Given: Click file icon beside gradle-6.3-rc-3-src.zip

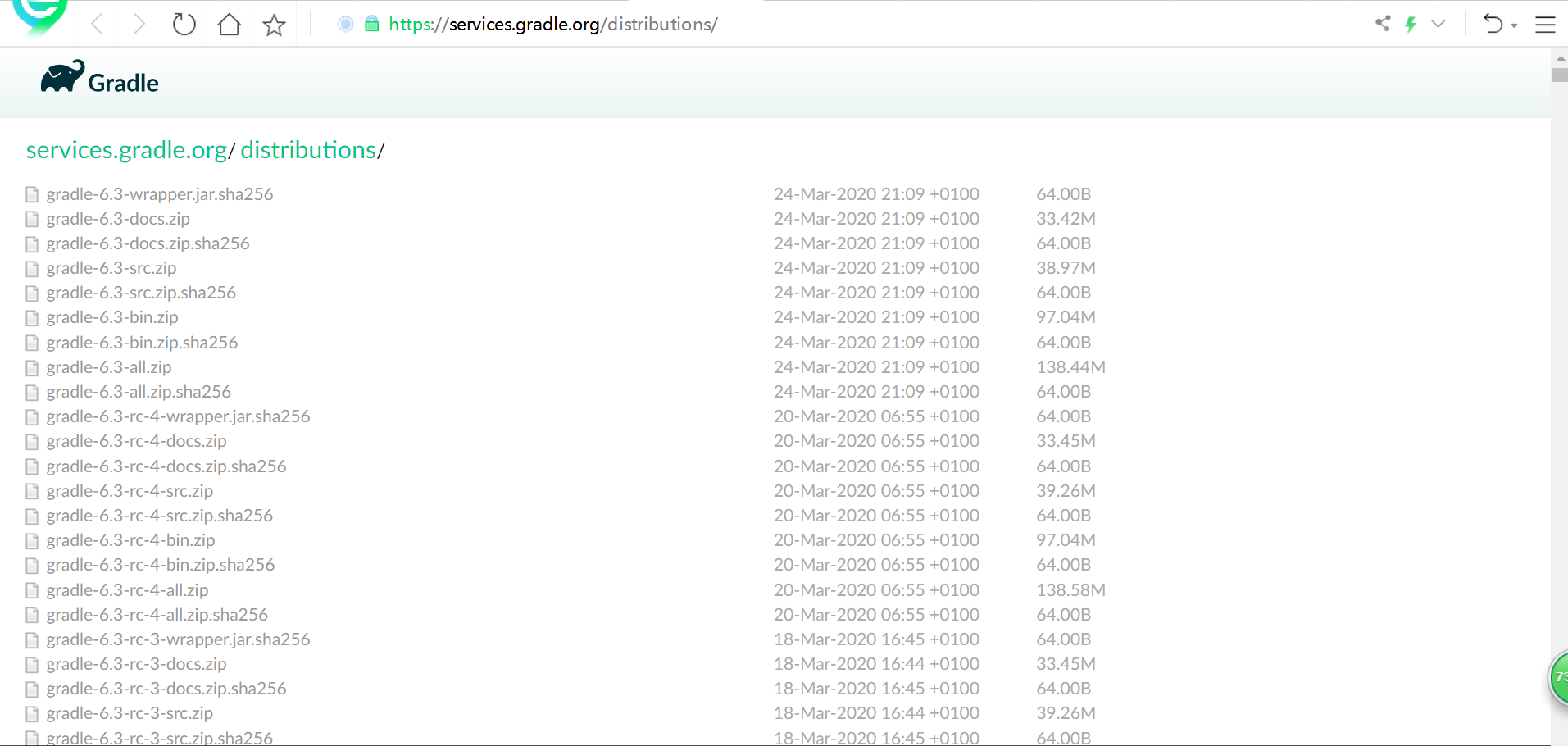Looking at the screenshot, I should [32, 714].
